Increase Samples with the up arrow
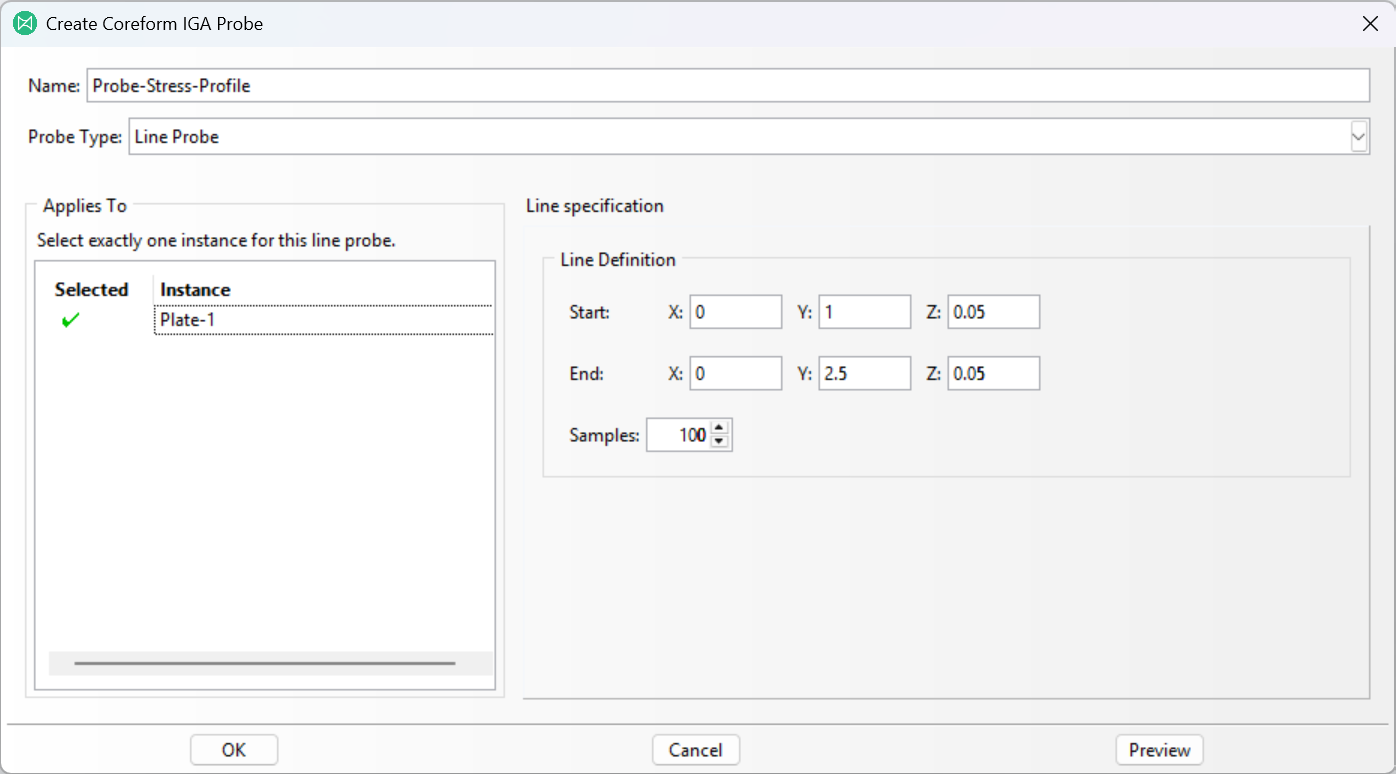The height and width of the screenshot is (774, 1396). 720,428
